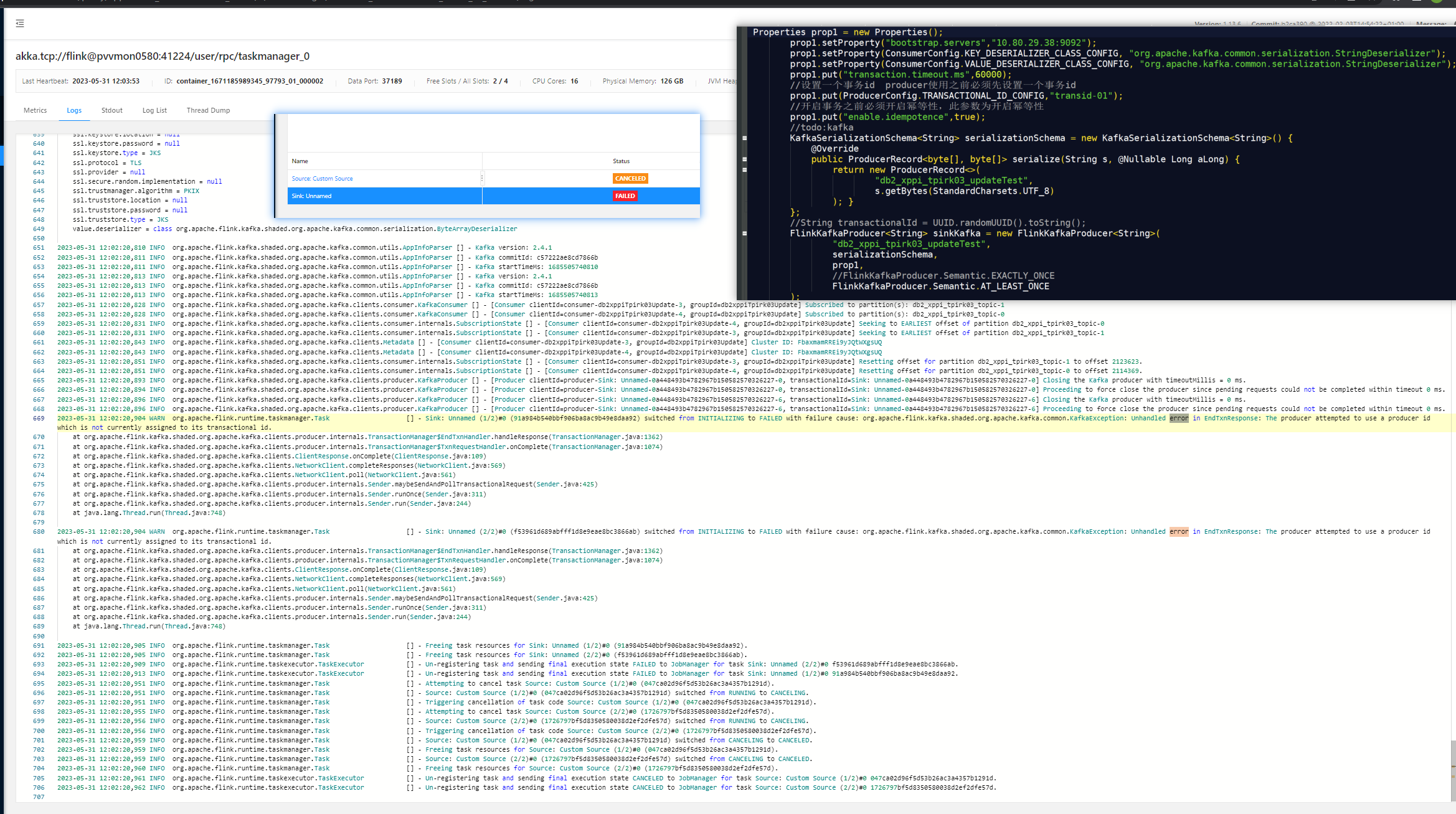1456x814 pixels.
Task: Click the Last Heartbeat timestamp value
Action: point(106,81)
